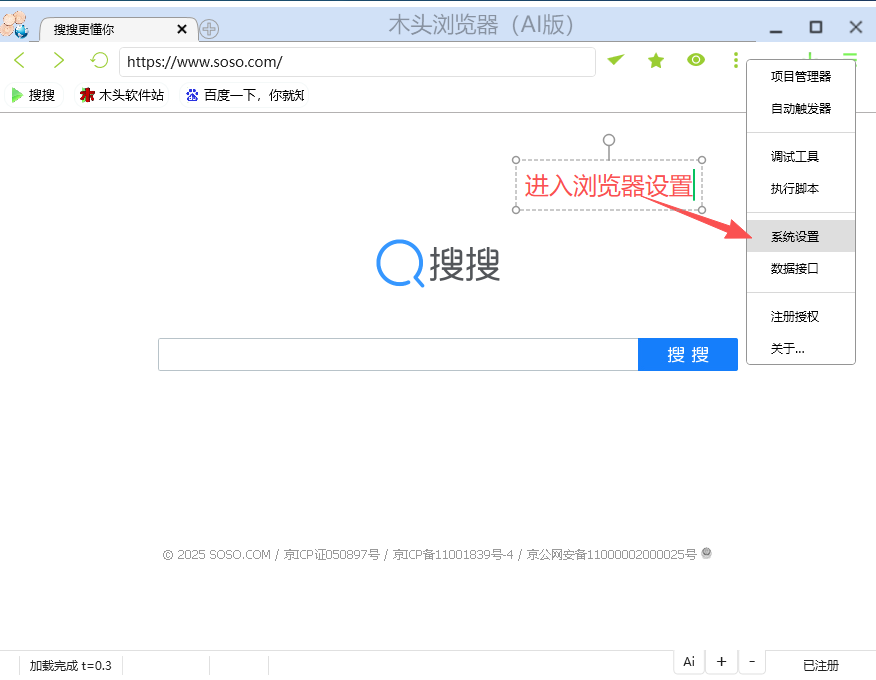Screen dimensions: 876x680
Task: Choose 项目管理器 from the menu
Action: coord(801,77)
